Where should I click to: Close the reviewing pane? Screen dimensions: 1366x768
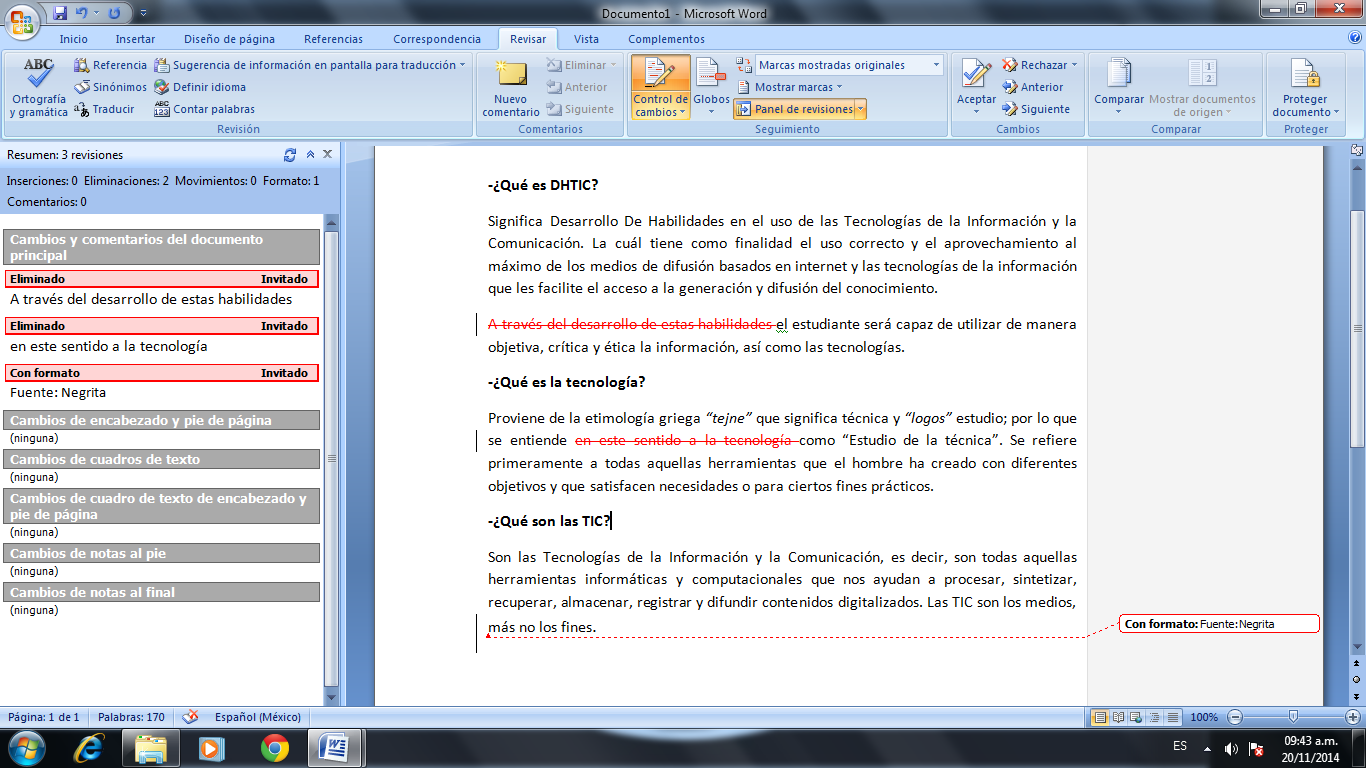pos(327,155)
